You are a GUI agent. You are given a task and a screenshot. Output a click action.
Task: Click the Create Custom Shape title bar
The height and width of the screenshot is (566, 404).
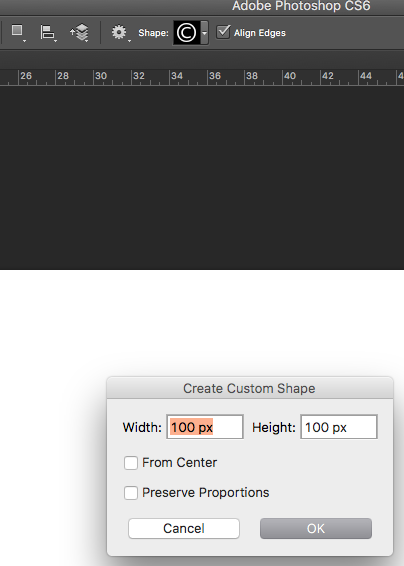pyautogui.click(x=249, y=388)
